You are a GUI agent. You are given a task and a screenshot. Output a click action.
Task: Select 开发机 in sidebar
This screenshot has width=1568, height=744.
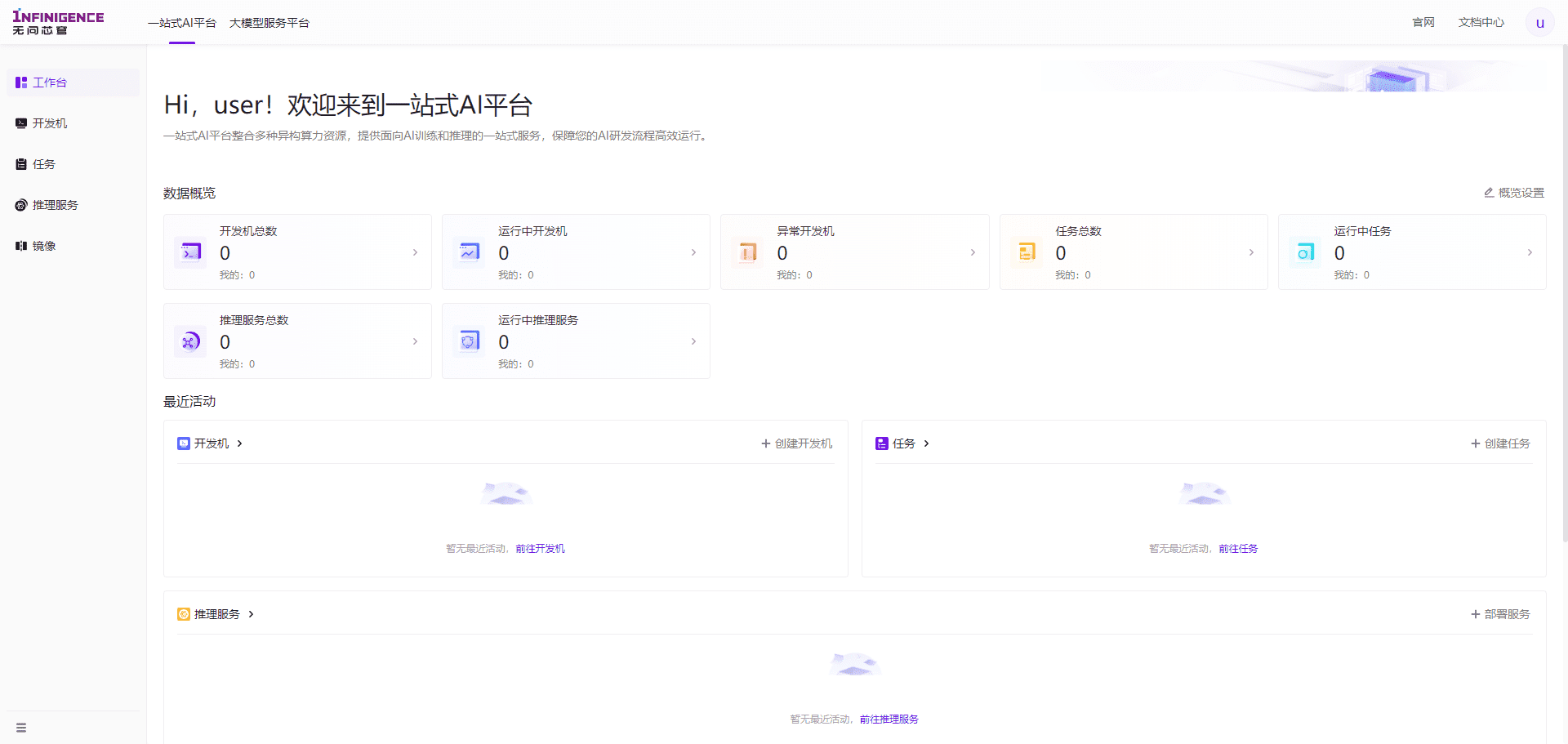(73, 123)
